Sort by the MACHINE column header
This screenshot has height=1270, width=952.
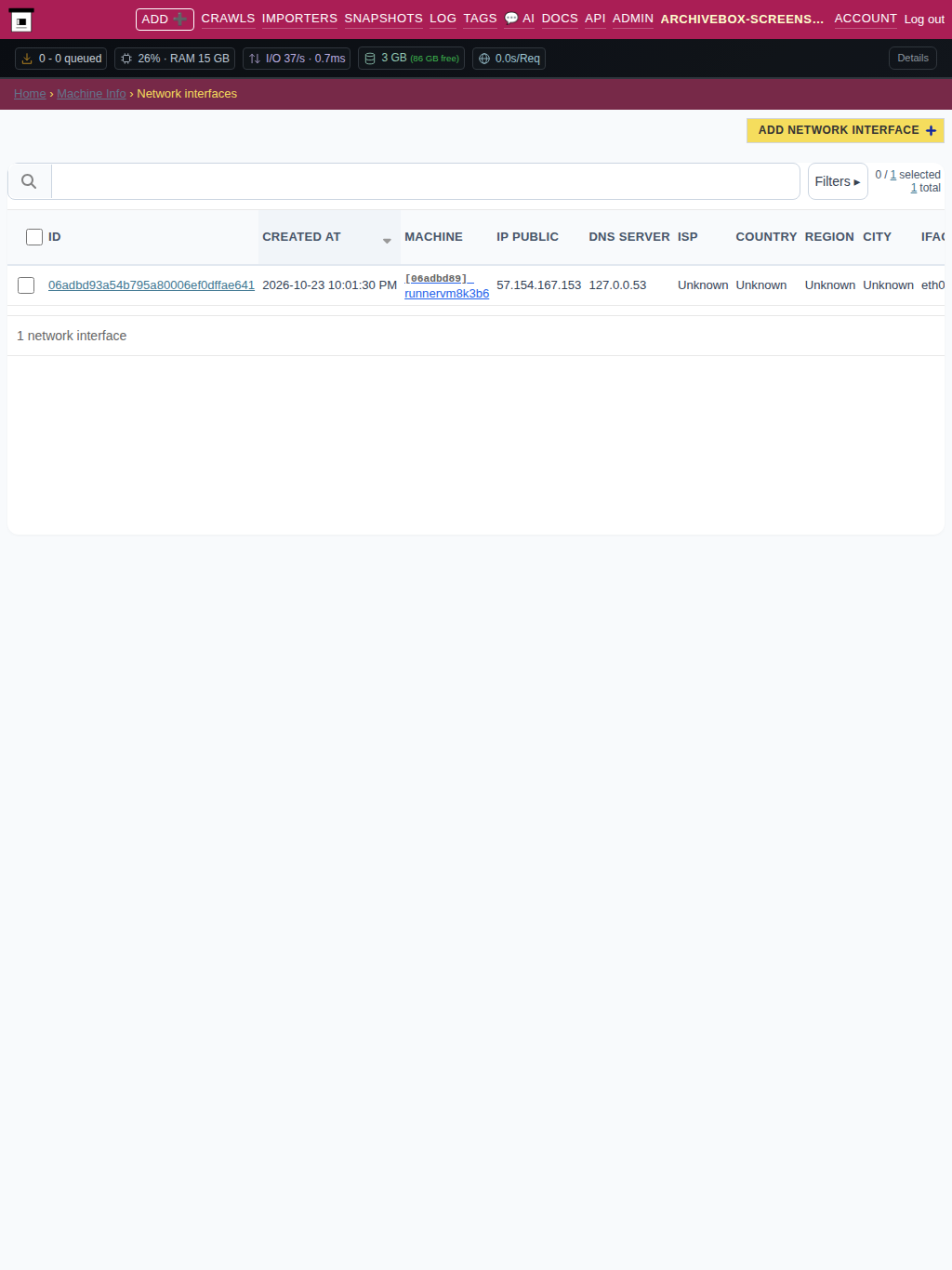433,237
